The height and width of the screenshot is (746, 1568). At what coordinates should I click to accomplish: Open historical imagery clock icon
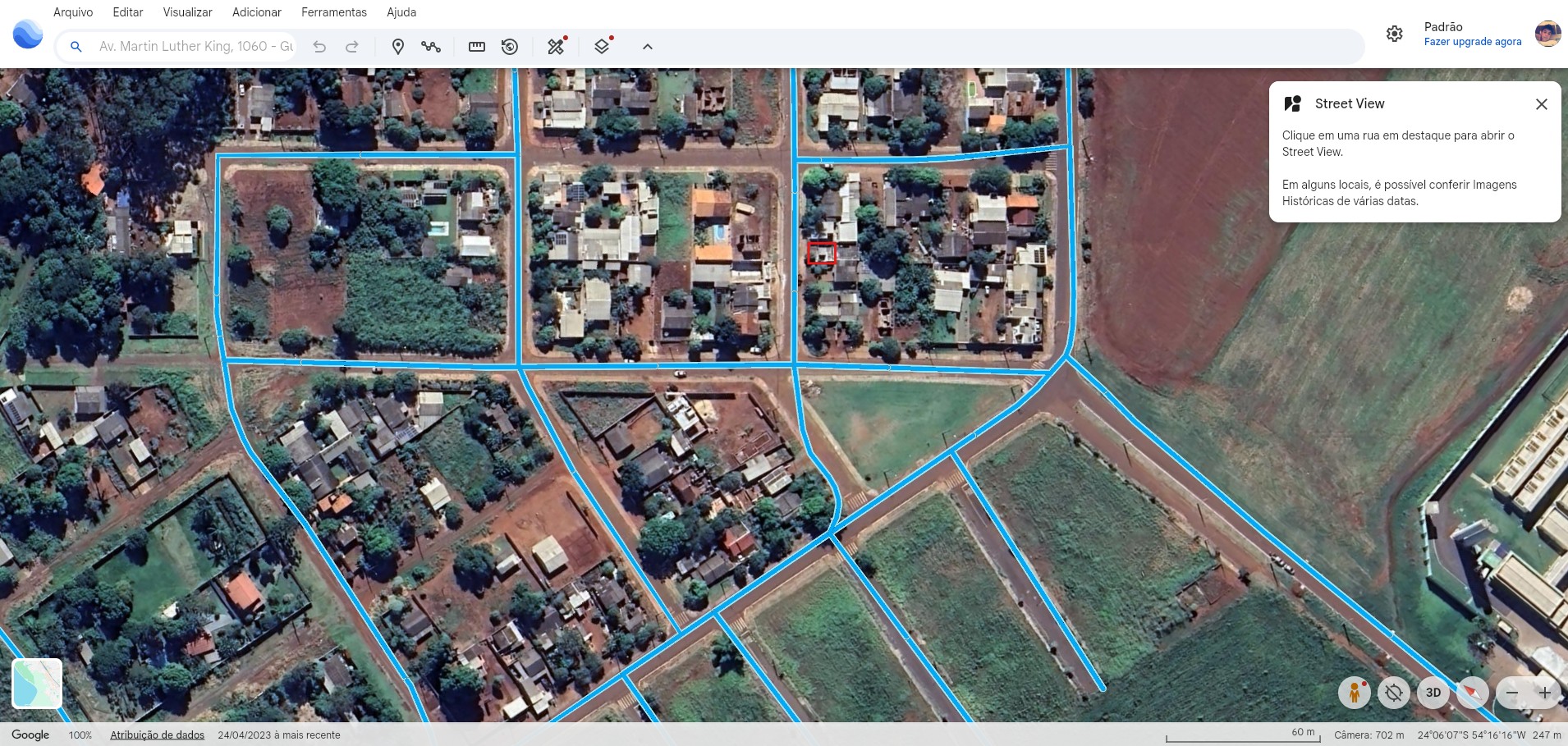tap(510, 47)
